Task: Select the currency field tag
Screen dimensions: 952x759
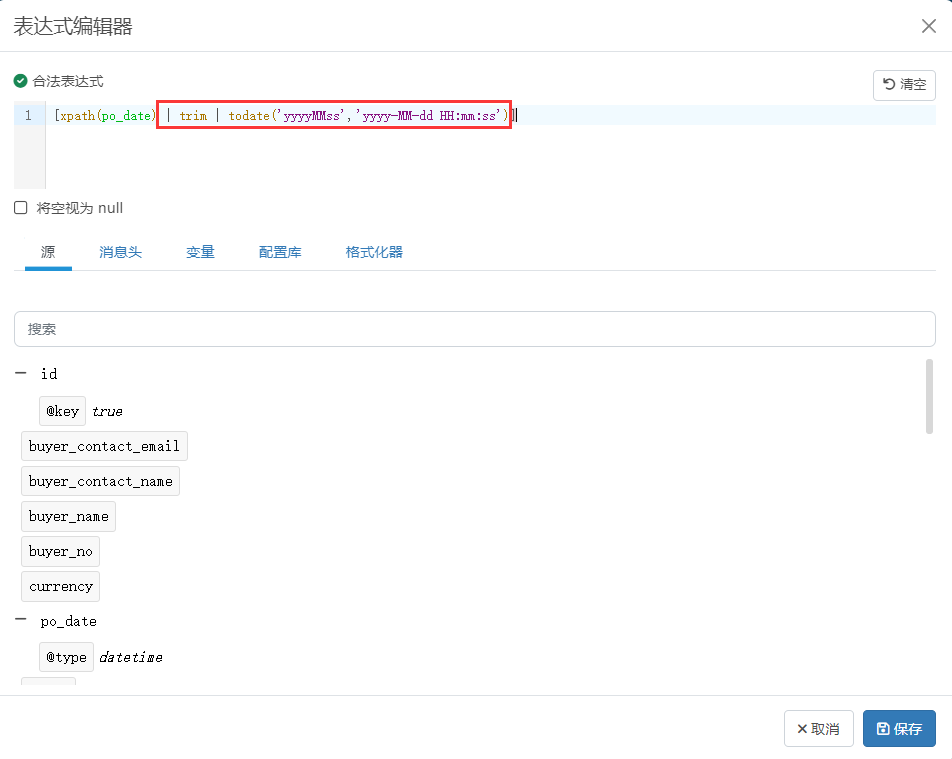Action: coord(61,586)
